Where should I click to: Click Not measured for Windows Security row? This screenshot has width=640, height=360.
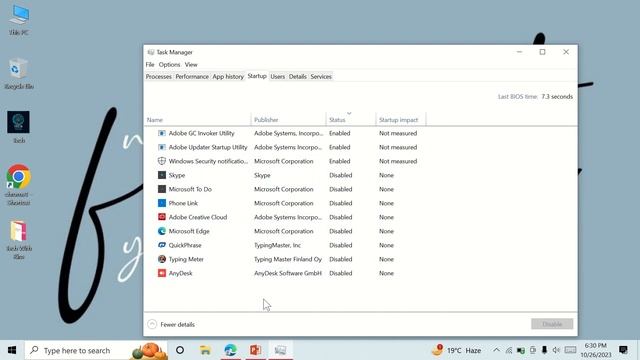click(398, 161)
